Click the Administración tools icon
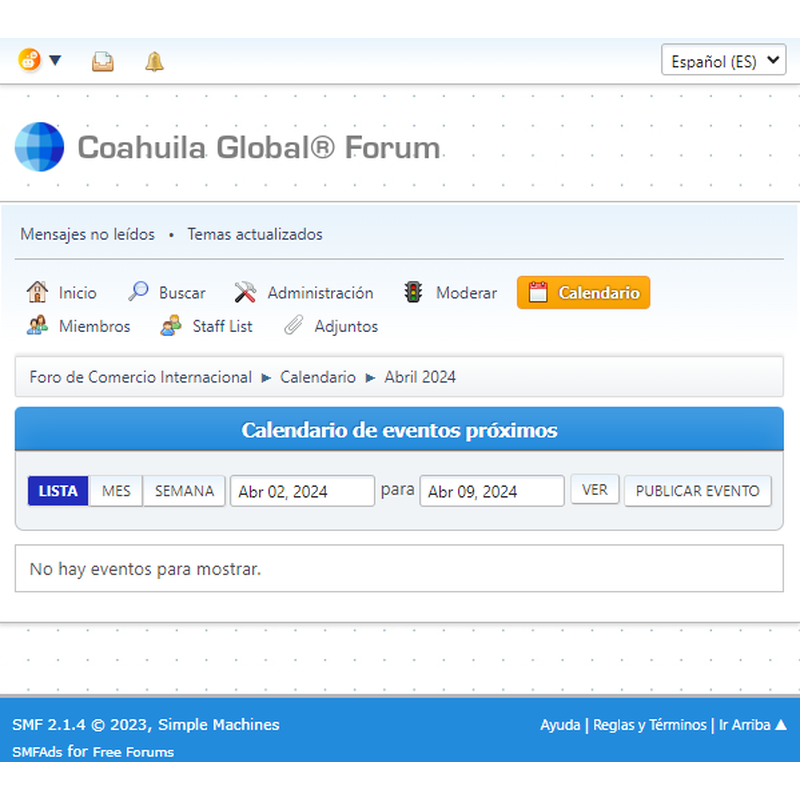The width and height of the screenshot is (800, 800). point(245,292)
